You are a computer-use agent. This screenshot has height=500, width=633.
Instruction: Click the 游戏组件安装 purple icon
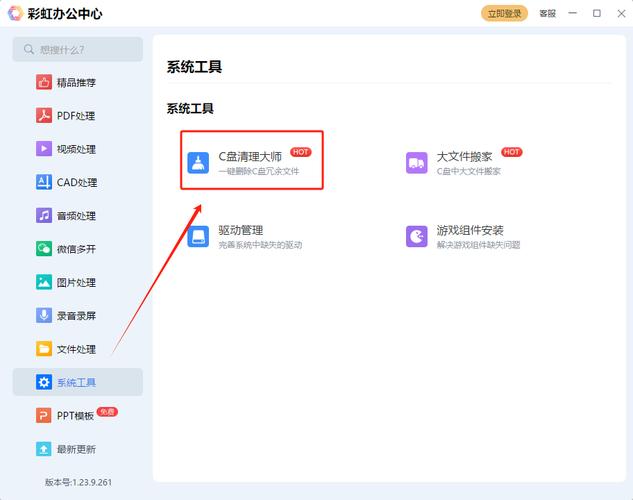coord(417,236)
